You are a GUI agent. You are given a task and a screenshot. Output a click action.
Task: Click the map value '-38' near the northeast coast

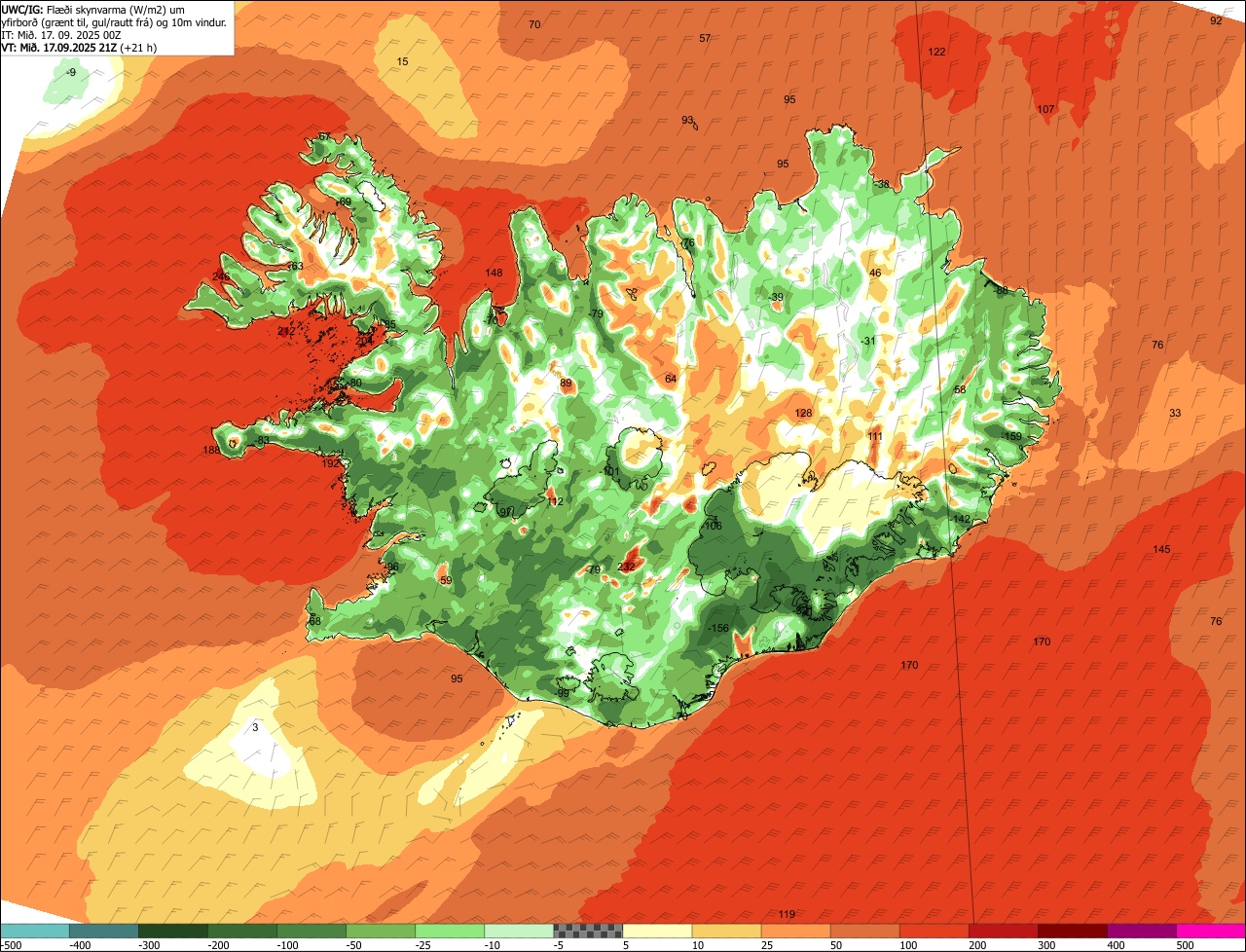(882, 184)
